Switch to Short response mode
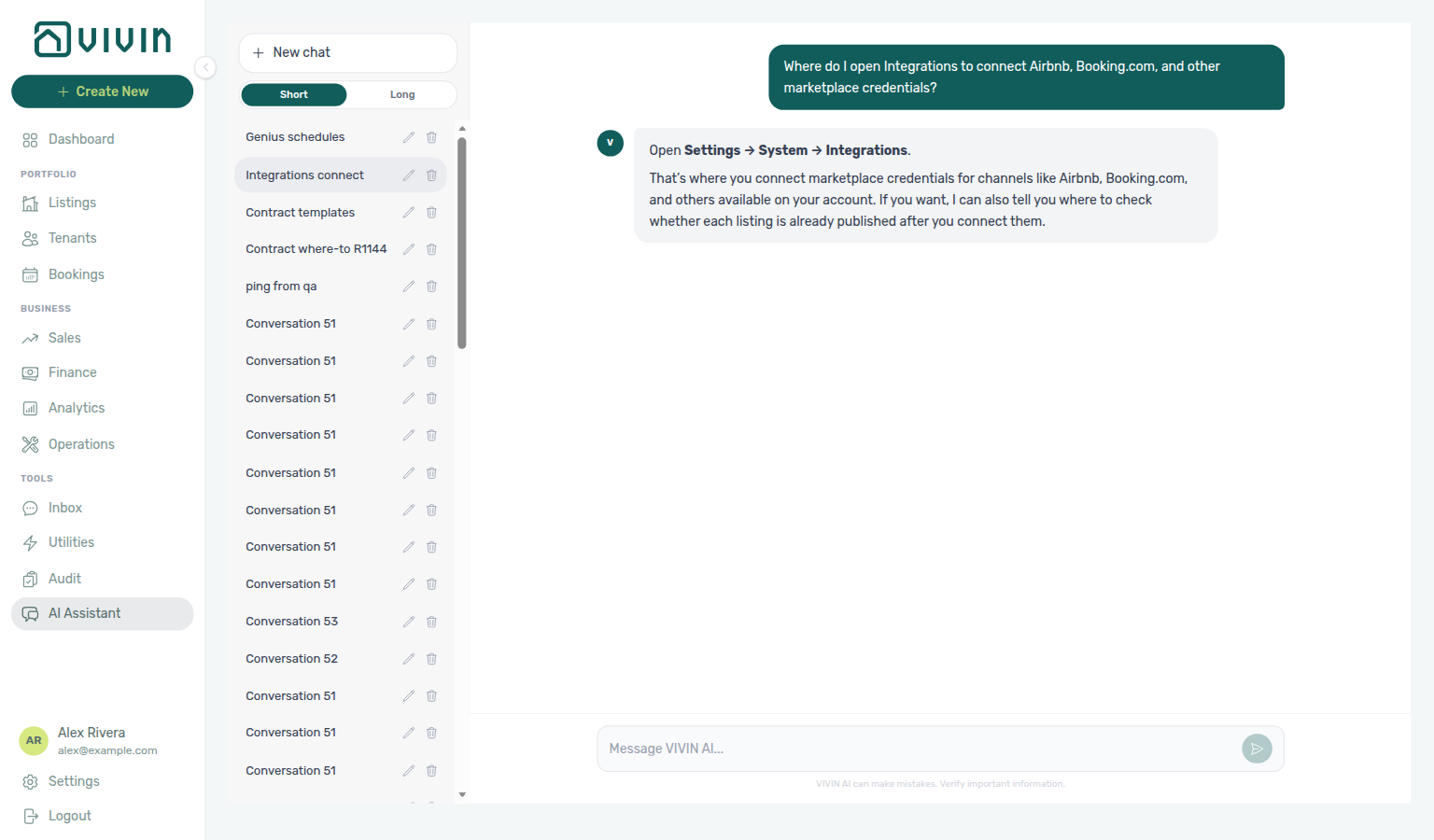1434x840 pixels. pyautogui.click(x=294, y=94)
